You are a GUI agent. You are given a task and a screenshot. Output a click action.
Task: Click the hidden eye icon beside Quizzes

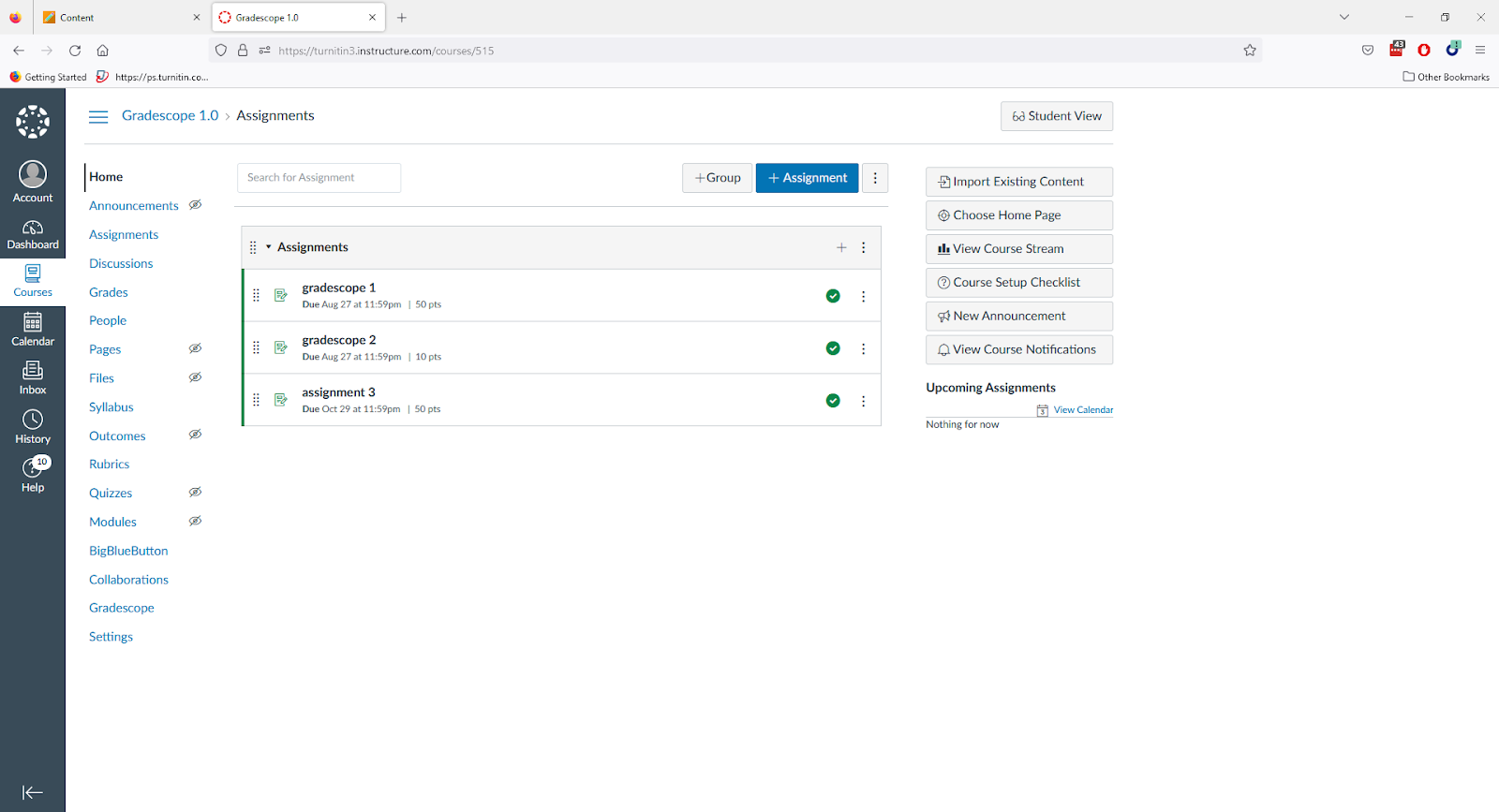pos(195,493)
